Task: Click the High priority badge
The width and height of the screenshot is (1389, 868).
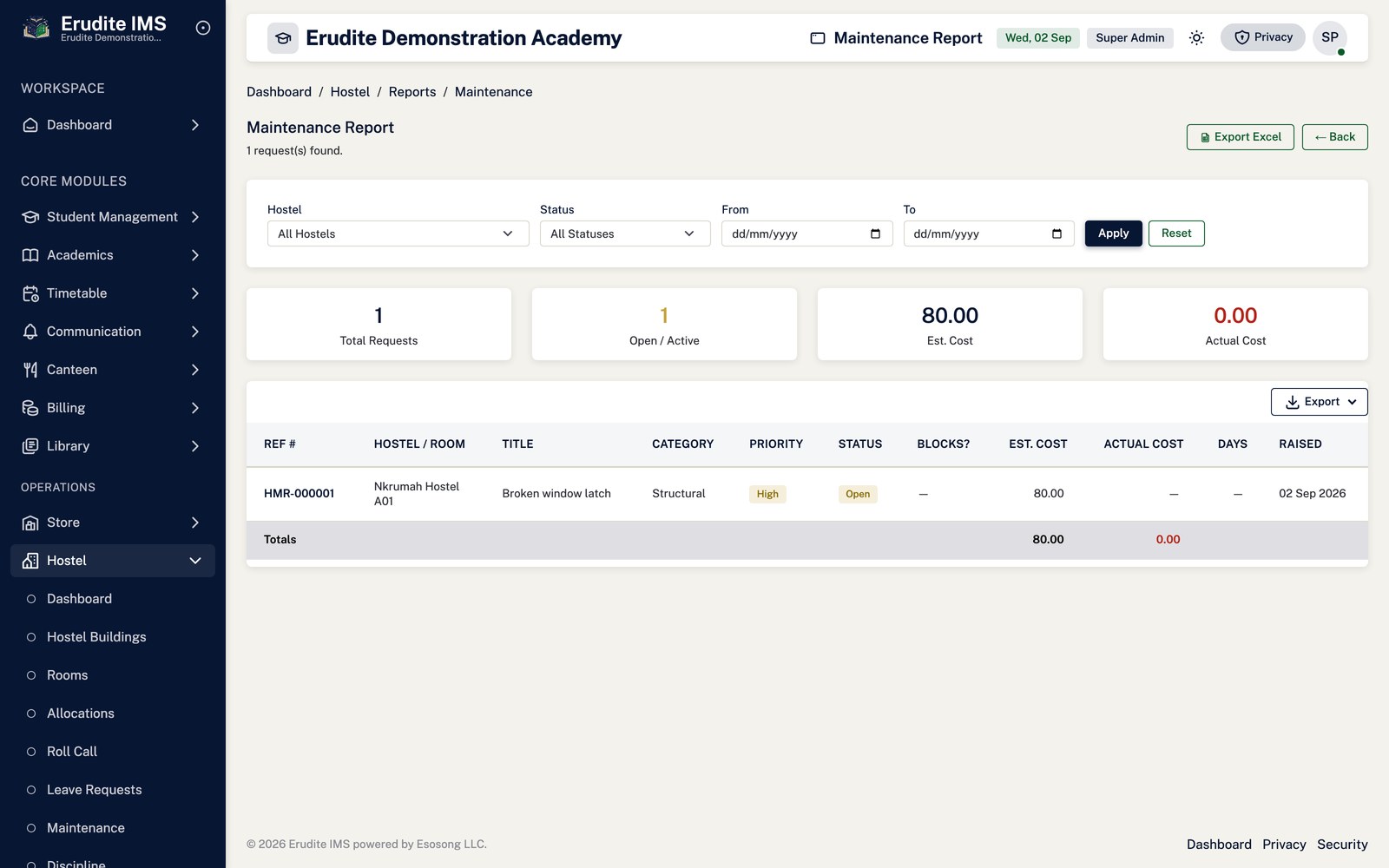Action: pos(767,494)
